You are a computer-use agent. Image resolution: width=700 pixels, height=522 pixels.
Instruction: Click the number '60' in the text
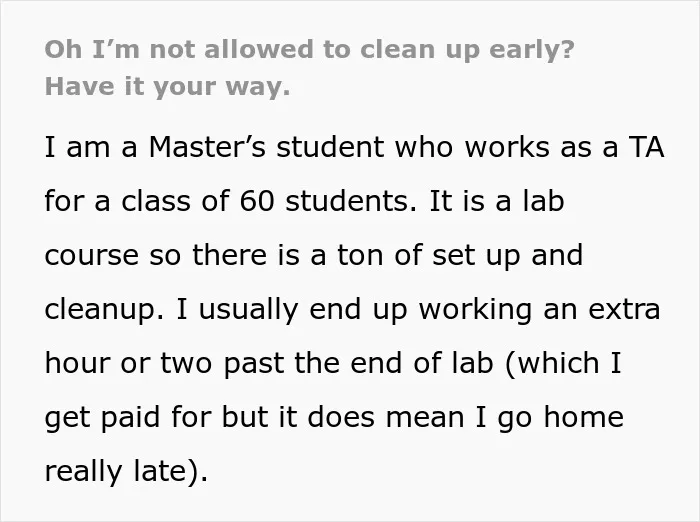tap(256, 201)
